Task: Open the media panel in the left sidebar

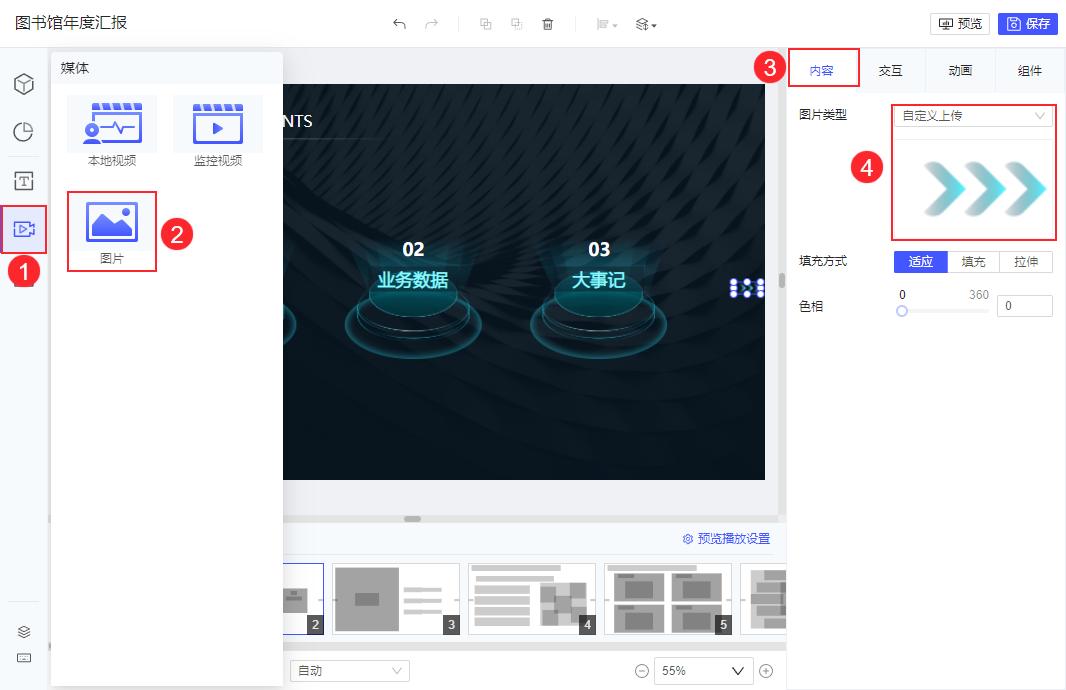Action: (23, 229)
